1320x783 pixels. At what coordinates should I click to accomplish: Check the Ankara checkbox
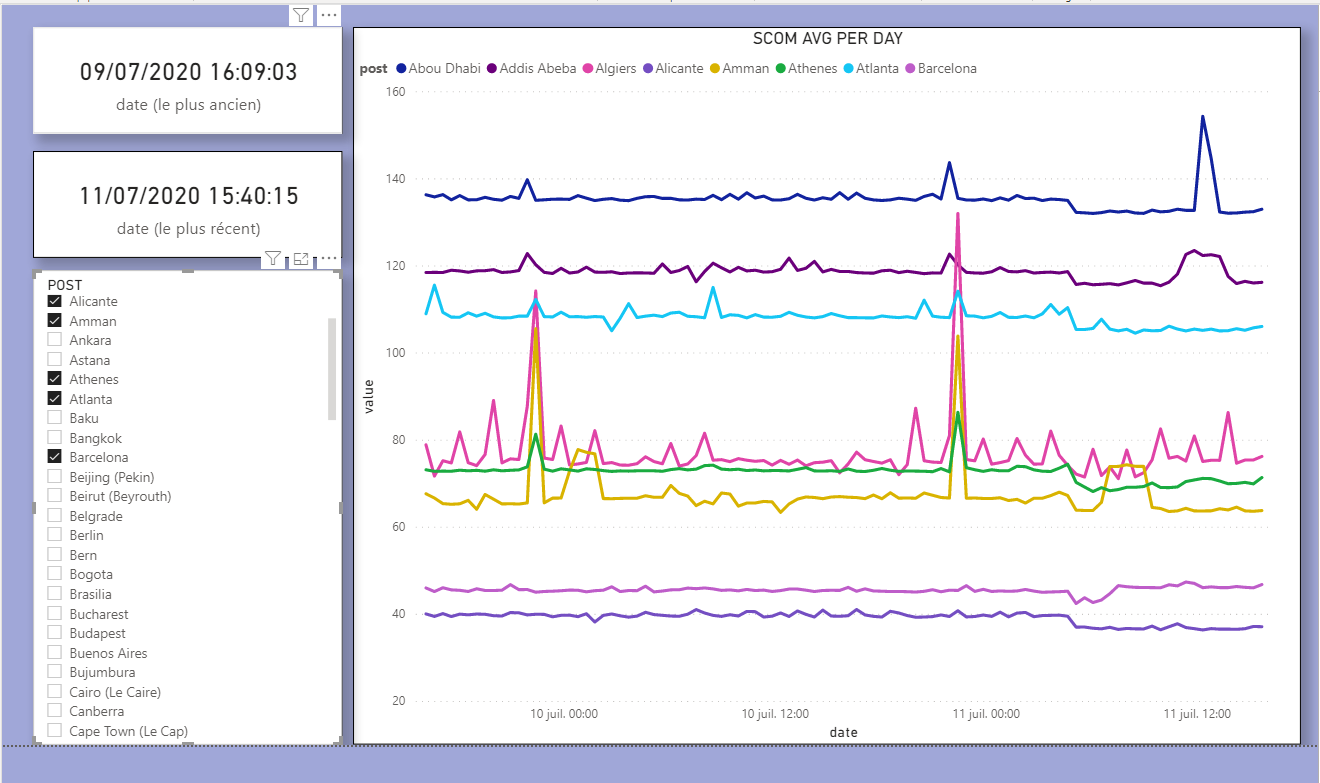(55, 340)
